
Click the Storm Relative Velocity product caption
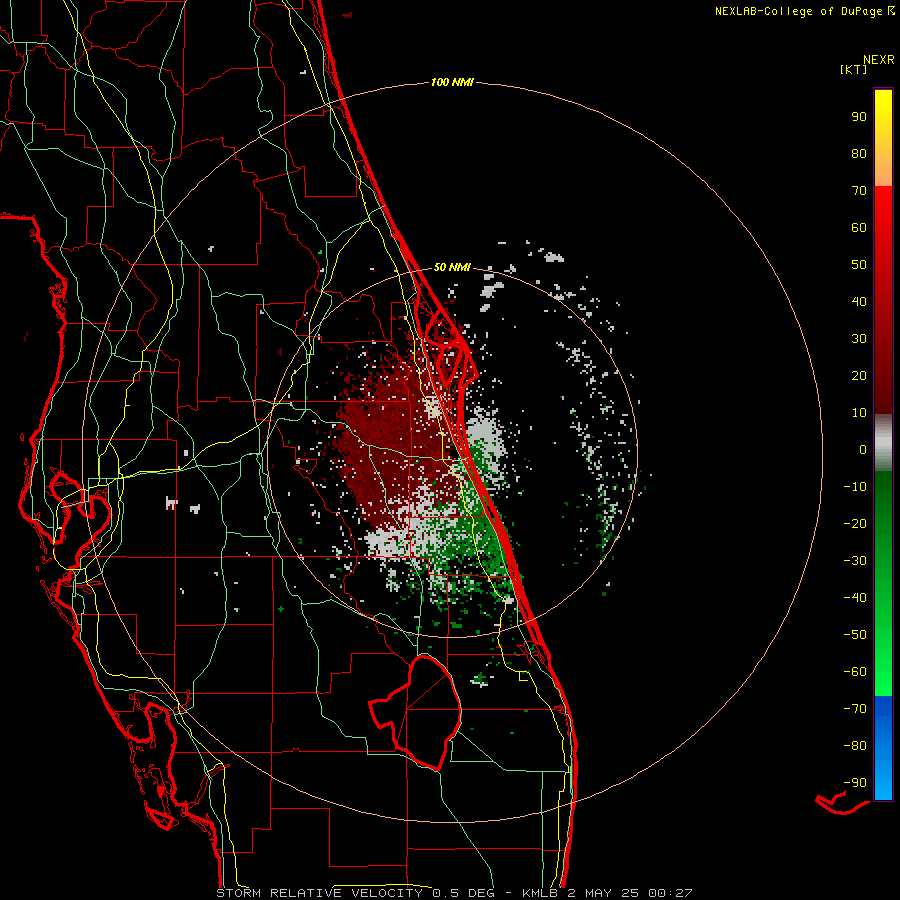[x=454, y=893]
